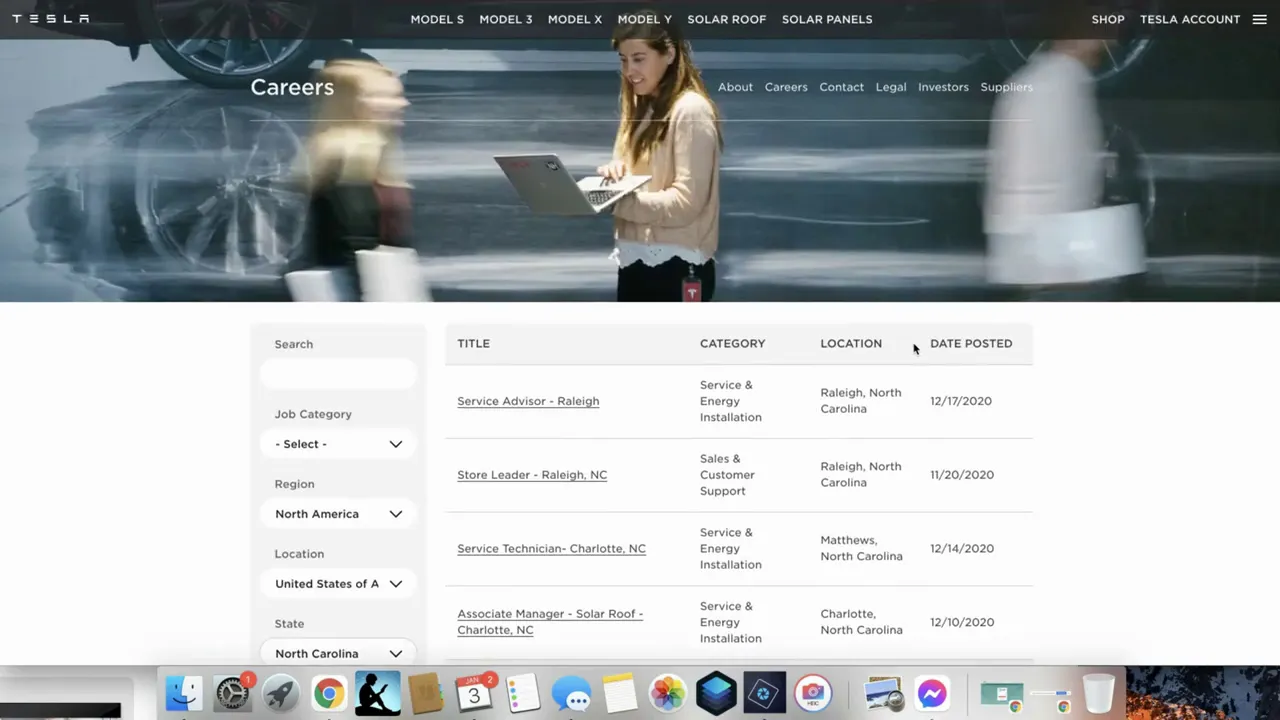Image resolution: width=1280 pixels, height=720 pixels.
Task: Restore the green minimized Chrome window
Action: point(1001,696)
